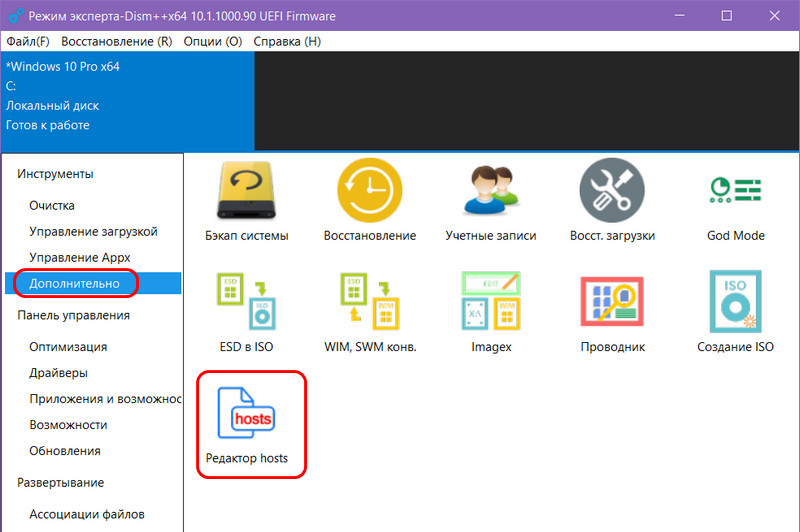800x532 pixels.
Task: Open the Опции (O) menu
Action: [213, 41]
